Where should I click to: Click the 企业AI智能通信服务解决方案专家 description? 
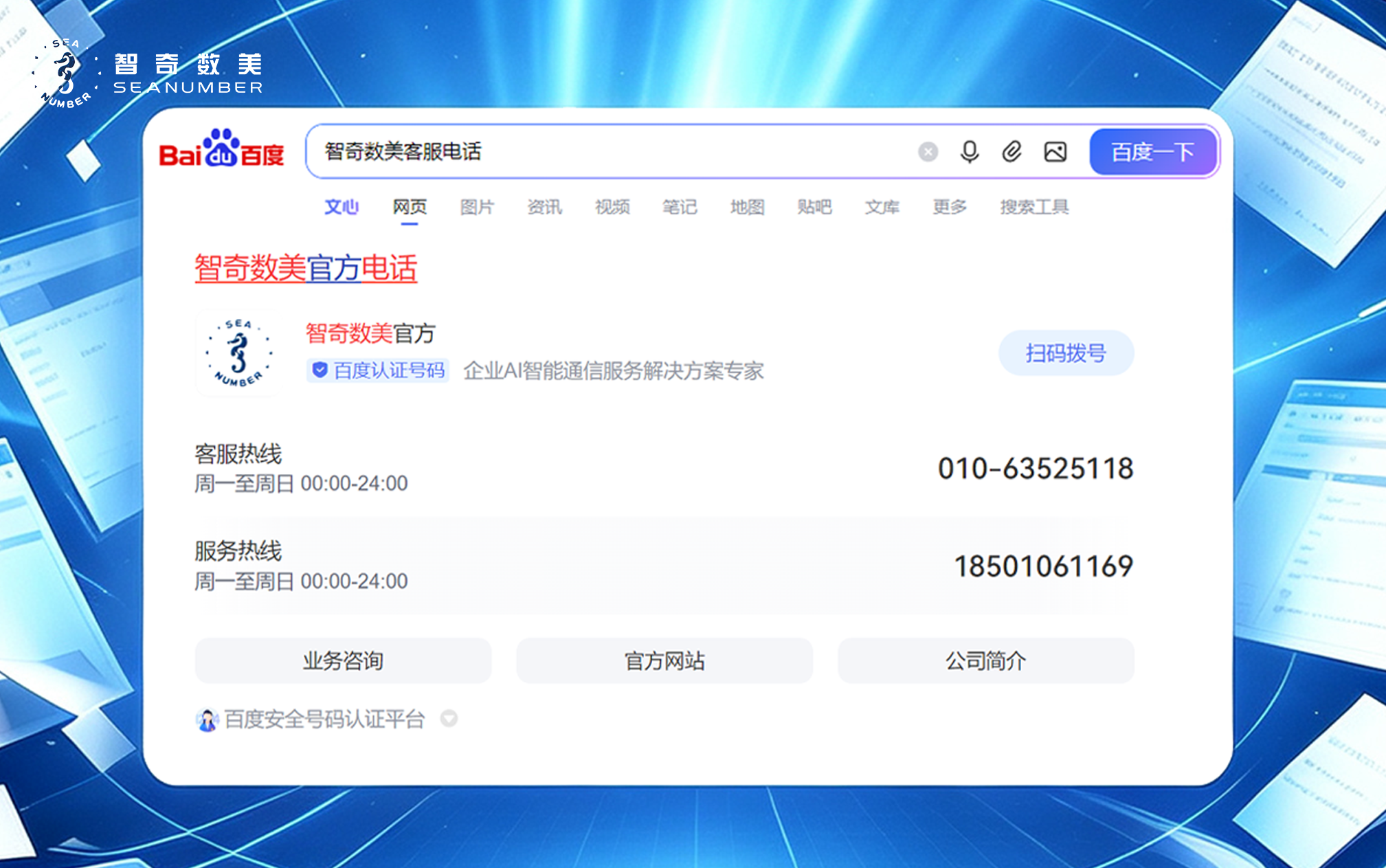pyautogui.click(x=613, y=371)
